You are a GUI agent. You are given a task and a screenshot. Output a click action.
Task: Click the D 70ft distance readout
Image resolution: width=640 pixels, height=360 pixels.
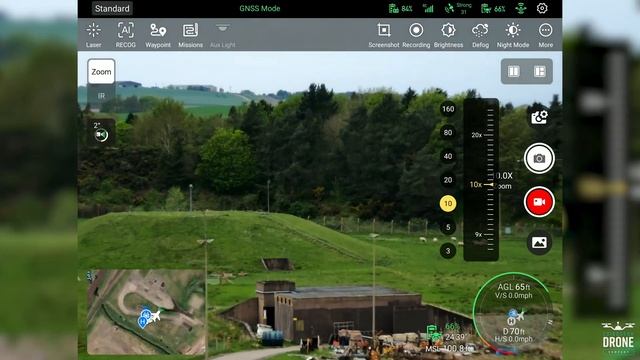(513, 331)
